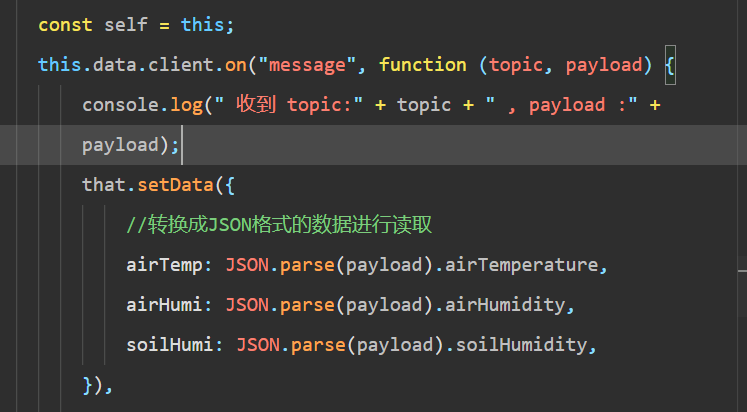747x412 pixels.
Task: Click the 'soilHumidity' property
Action: (x=522, y=345)
